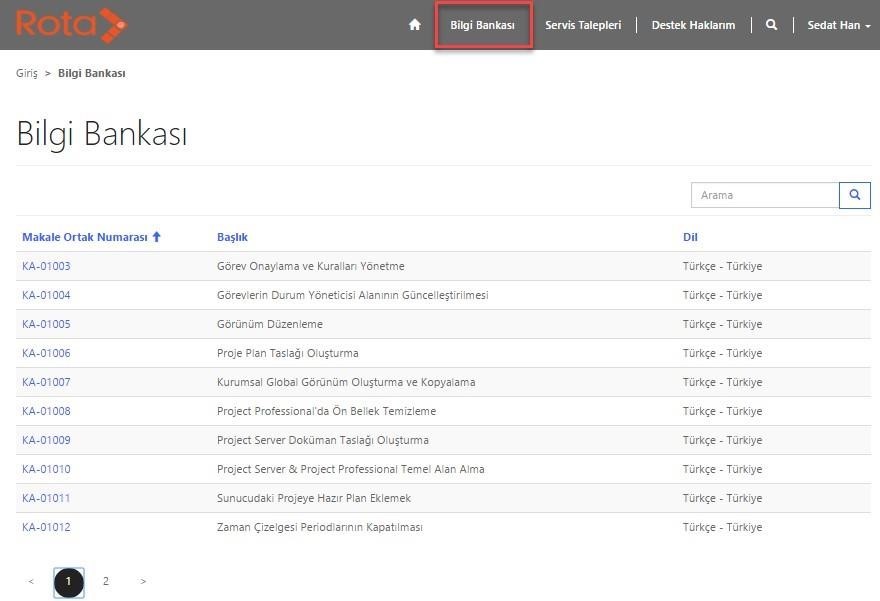880x601 pixels.
Task: Open article KA-01008
Action: [x=47, y=411]
